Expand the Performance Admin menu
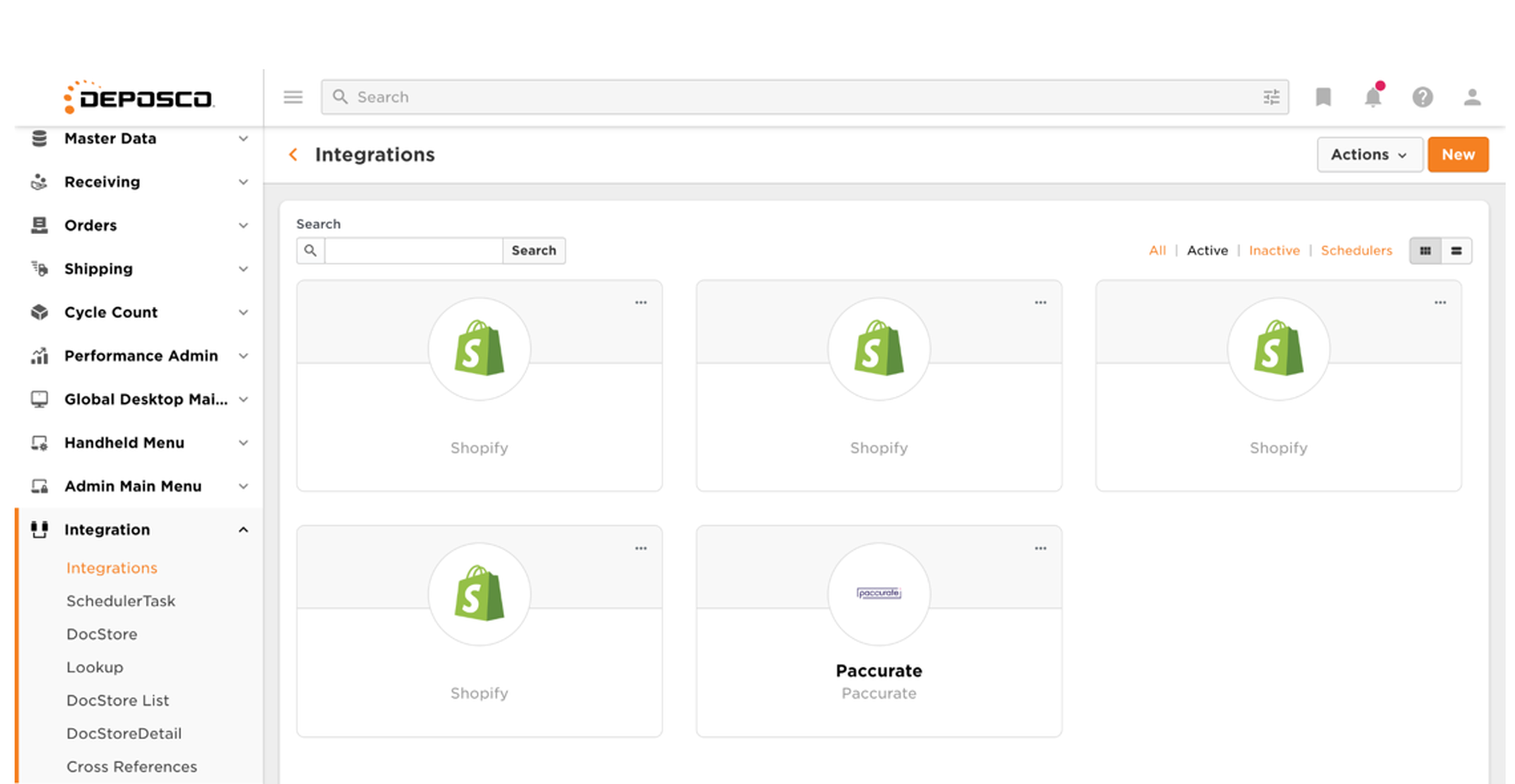Viewport: 1515px width, 784px height. (x=243, y=356)
